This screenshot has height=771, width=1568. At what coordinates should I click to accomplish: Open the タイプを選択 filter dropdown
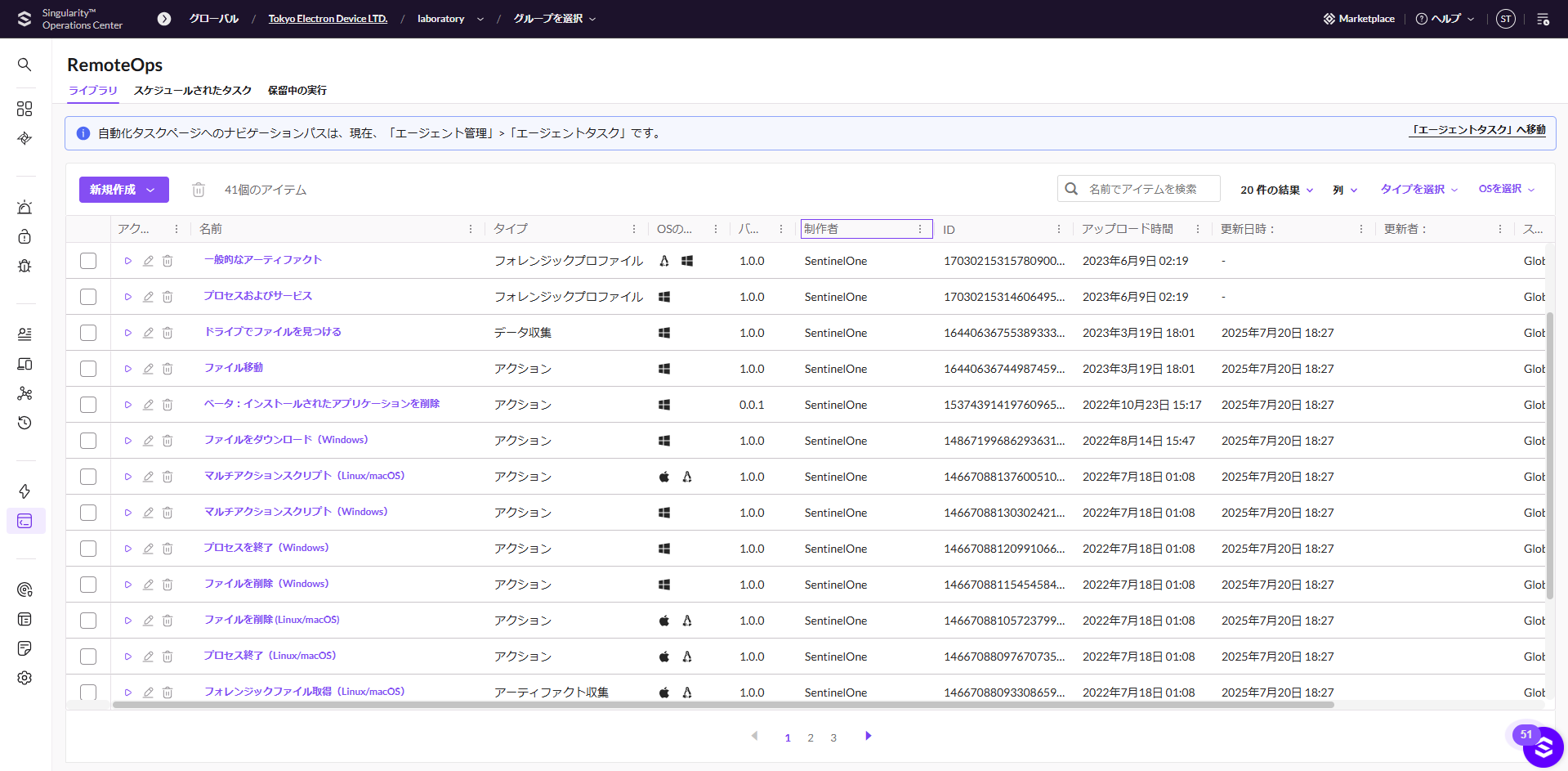[1418, 189]
